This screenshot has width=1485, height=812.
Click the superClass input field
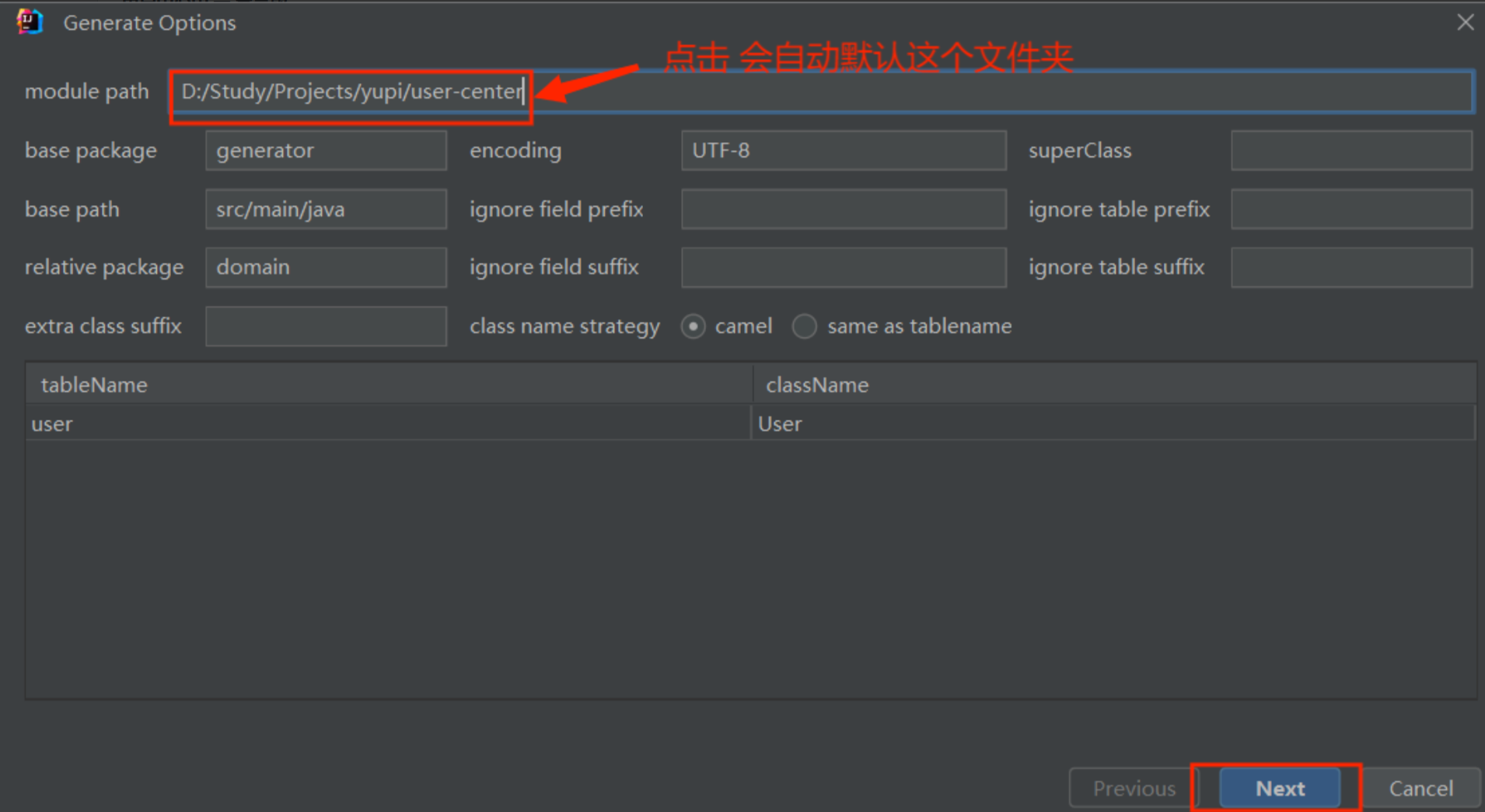tap(1350, 151)
